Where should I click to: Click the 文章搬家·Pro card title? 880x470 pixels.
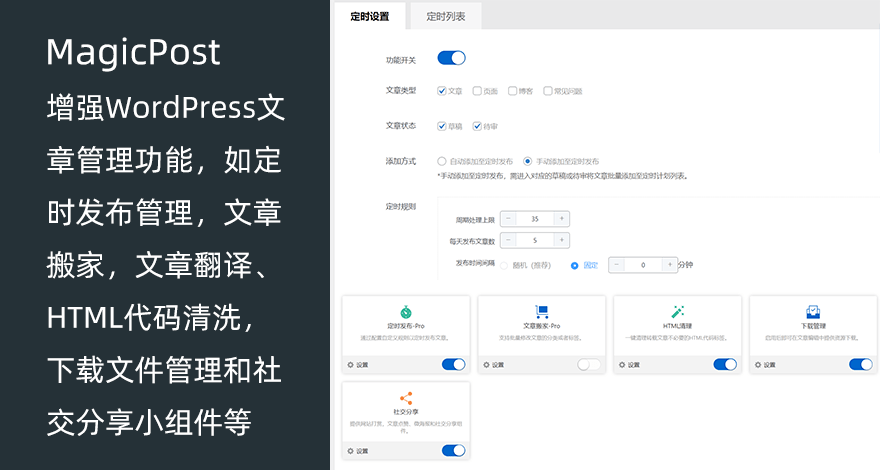pos(542,326)
